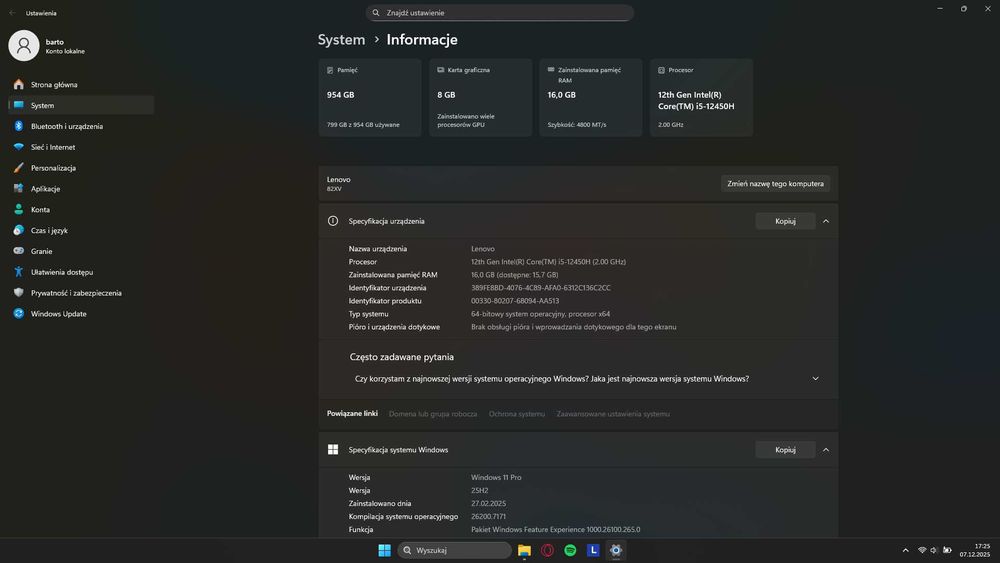Open the blue L app on taskbar
Screen dimensions: 1000x563
pyautogui.click(x=593, y=550)
